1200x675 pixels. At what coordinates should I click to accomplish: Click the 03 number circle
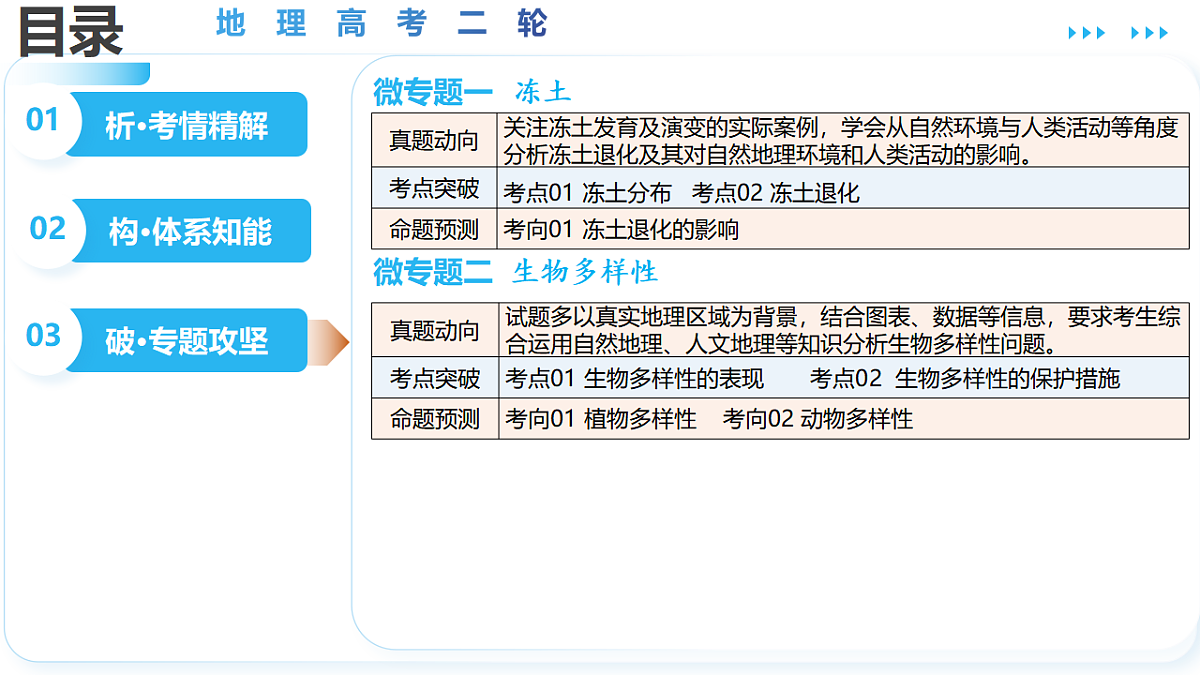43,336
